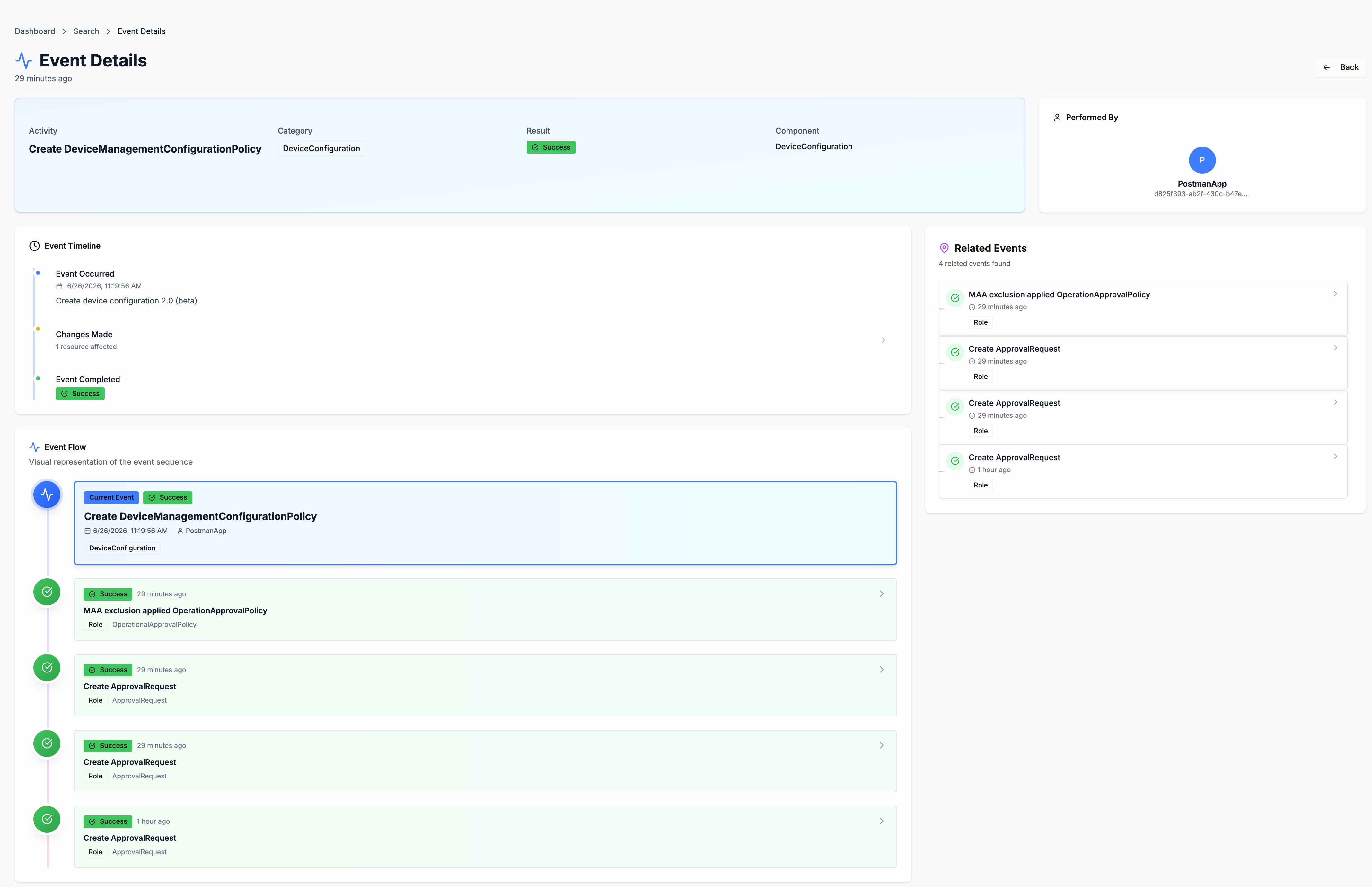Click the Back arrow icon
1372x887 pixels.
[x=1326, y=67]
